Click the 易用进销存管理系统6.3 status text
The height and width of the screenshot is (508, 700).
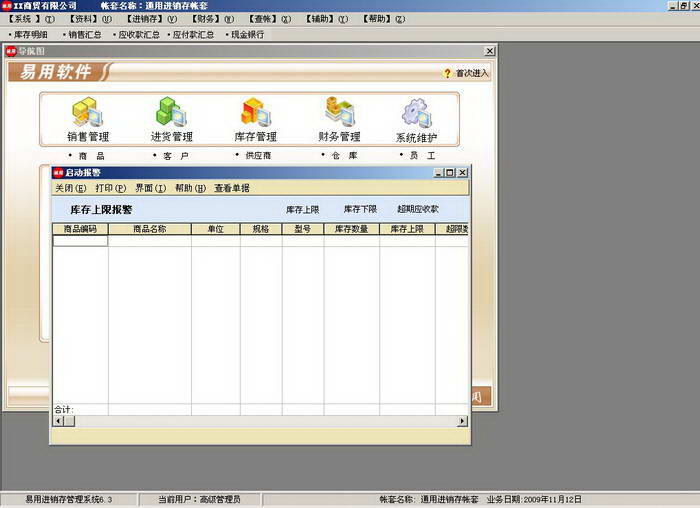point(69,500)
